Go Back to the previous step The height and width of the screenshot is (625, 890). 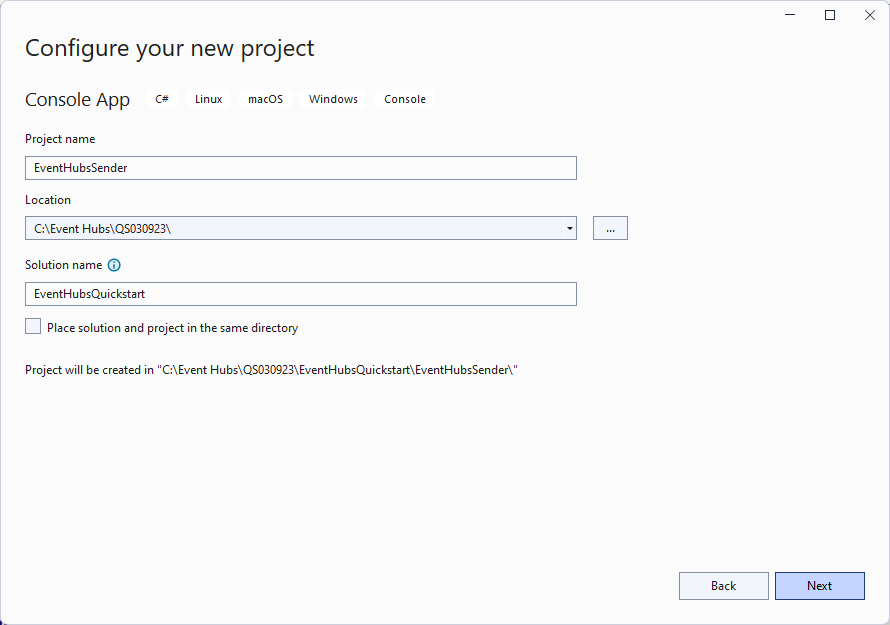coord(723,586)
